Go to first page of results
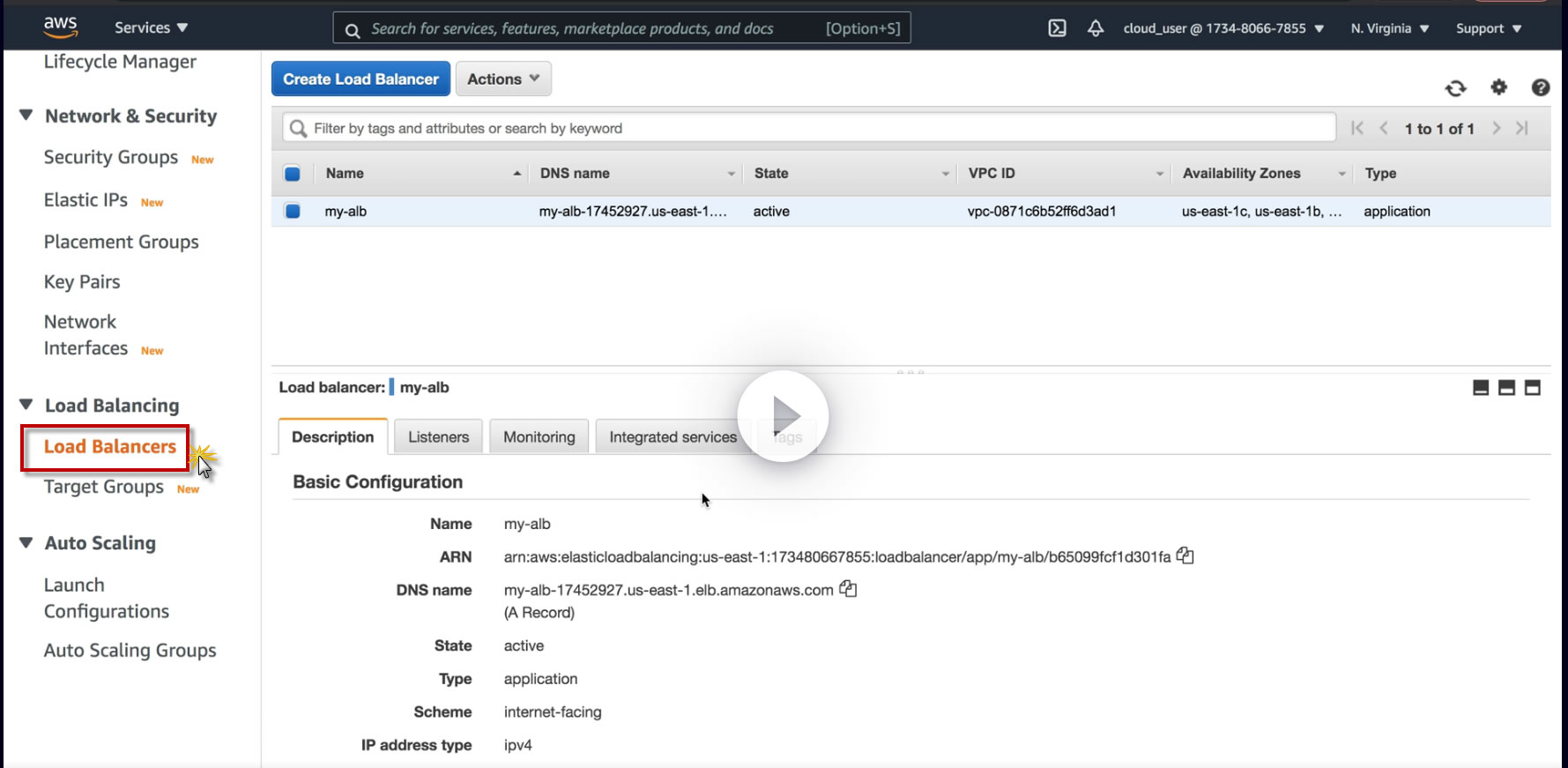 (1357, 128)
